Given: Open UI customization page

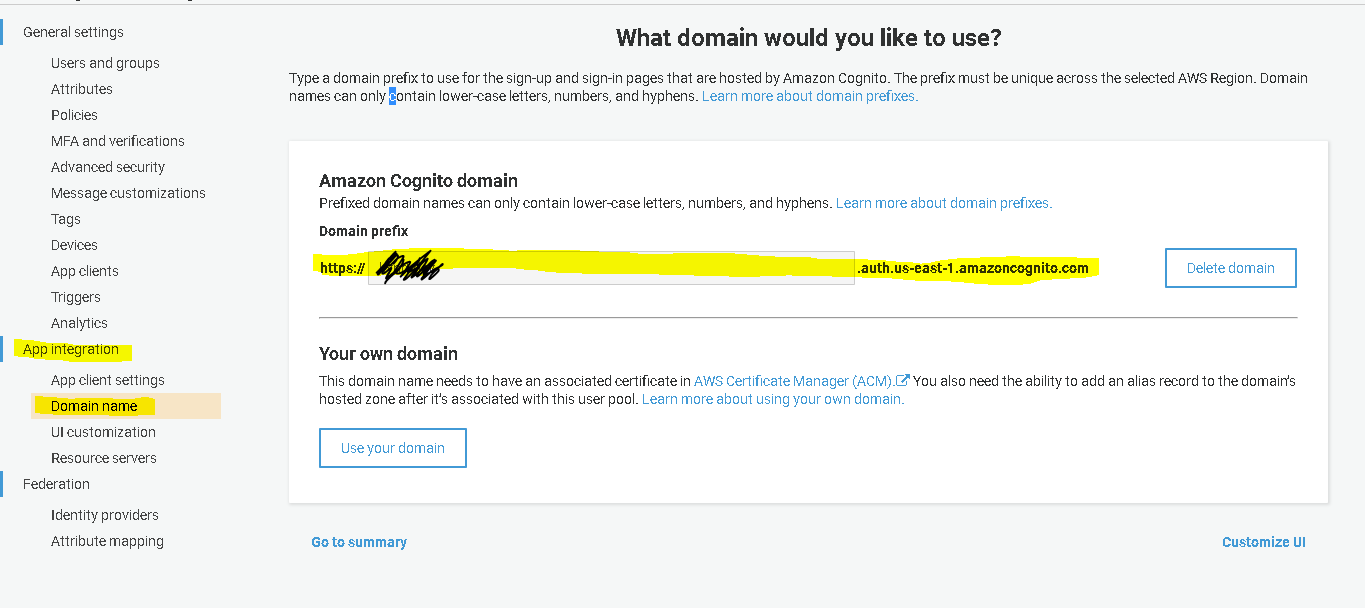Looking at the screenshot, I should click(103, 432).
